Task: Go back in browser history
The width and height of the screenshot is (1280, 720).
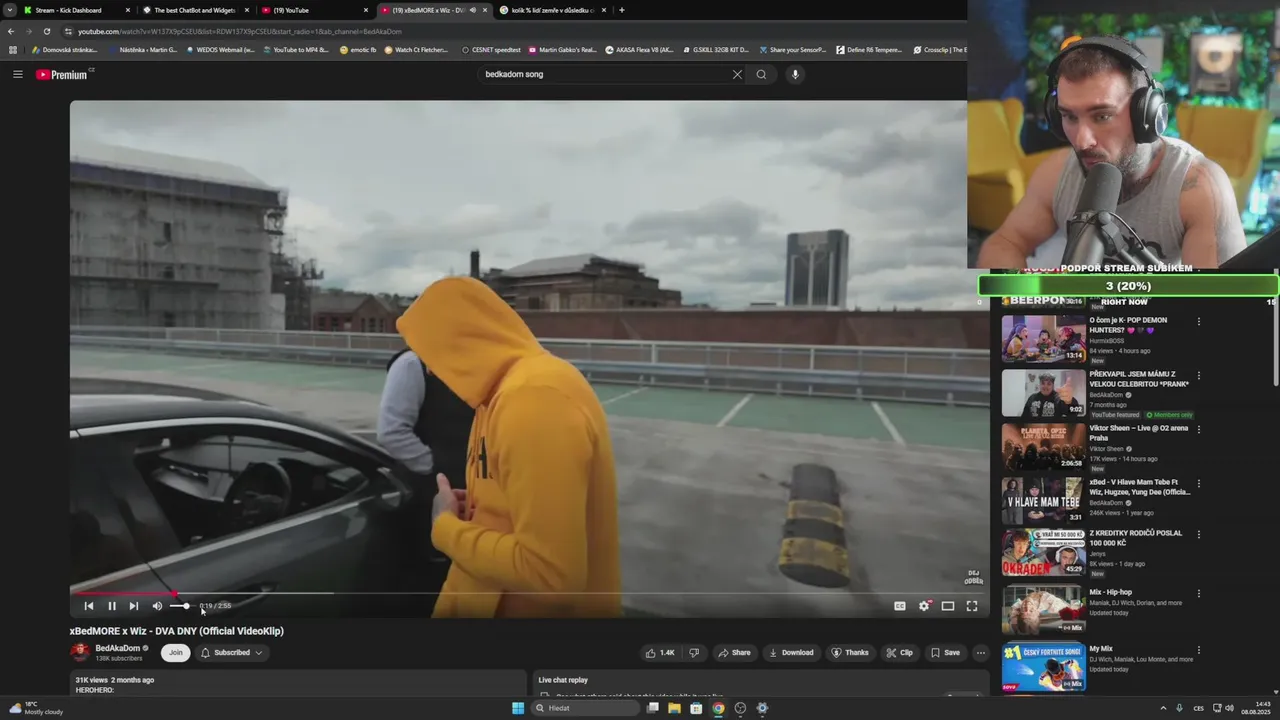Action: [x=11, y=31]
